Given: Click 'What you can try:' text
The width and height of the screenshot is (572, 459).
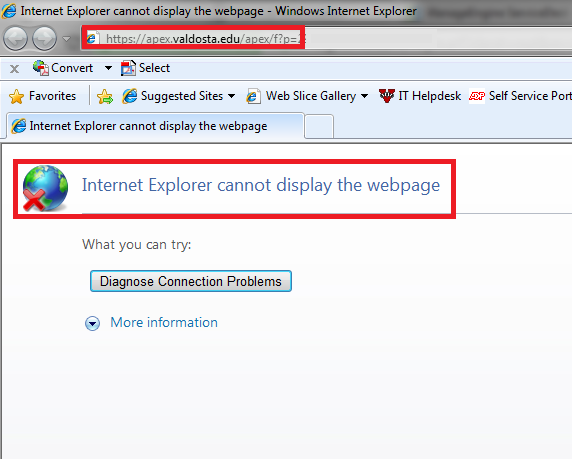Looking at the screenshot, I should coord(136,244).
